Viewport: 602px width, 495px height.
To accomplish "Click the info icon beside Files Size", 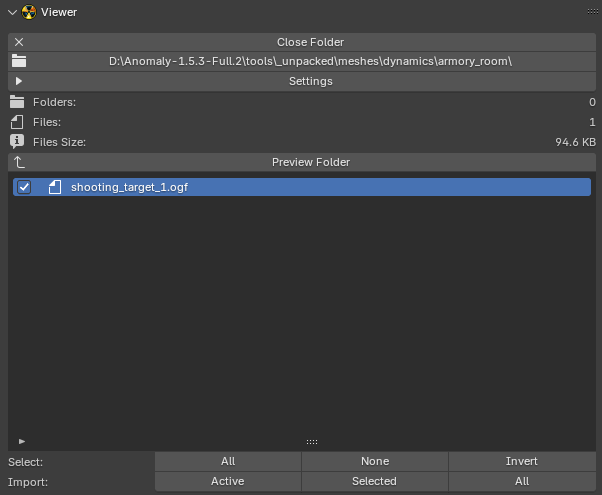I will coord(17,142).
